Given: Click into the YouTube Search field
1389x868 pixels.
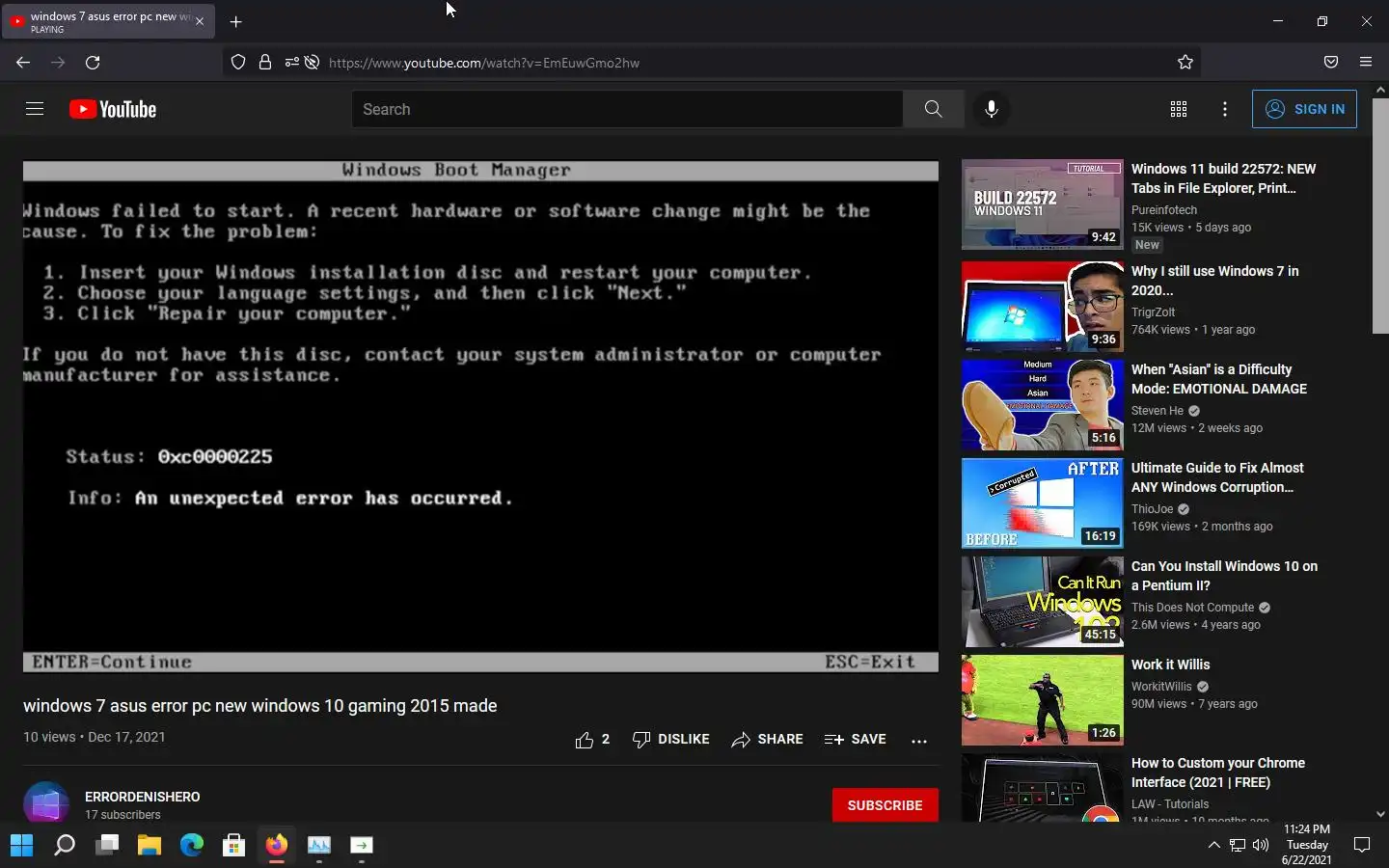Looking at the screenshot, I should coord(627,109).
